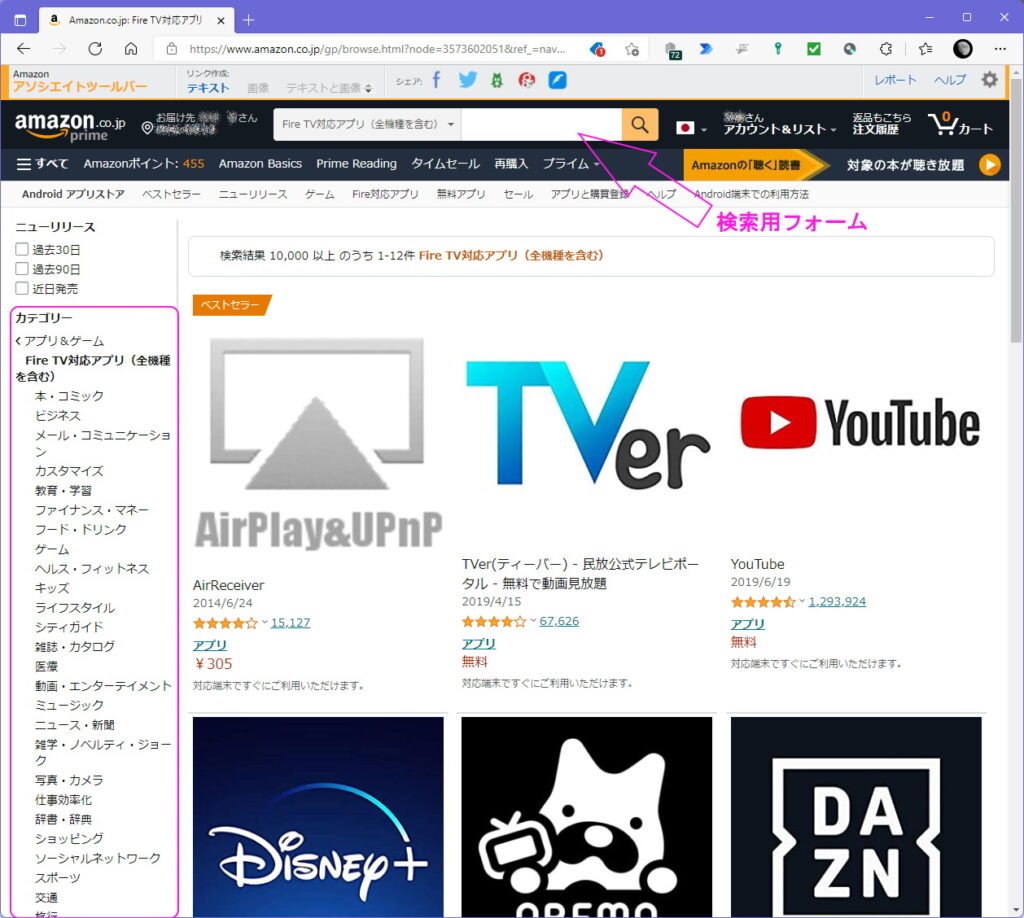Open a new browser tab
The image size is (1024, 918).
coord(248,20)
